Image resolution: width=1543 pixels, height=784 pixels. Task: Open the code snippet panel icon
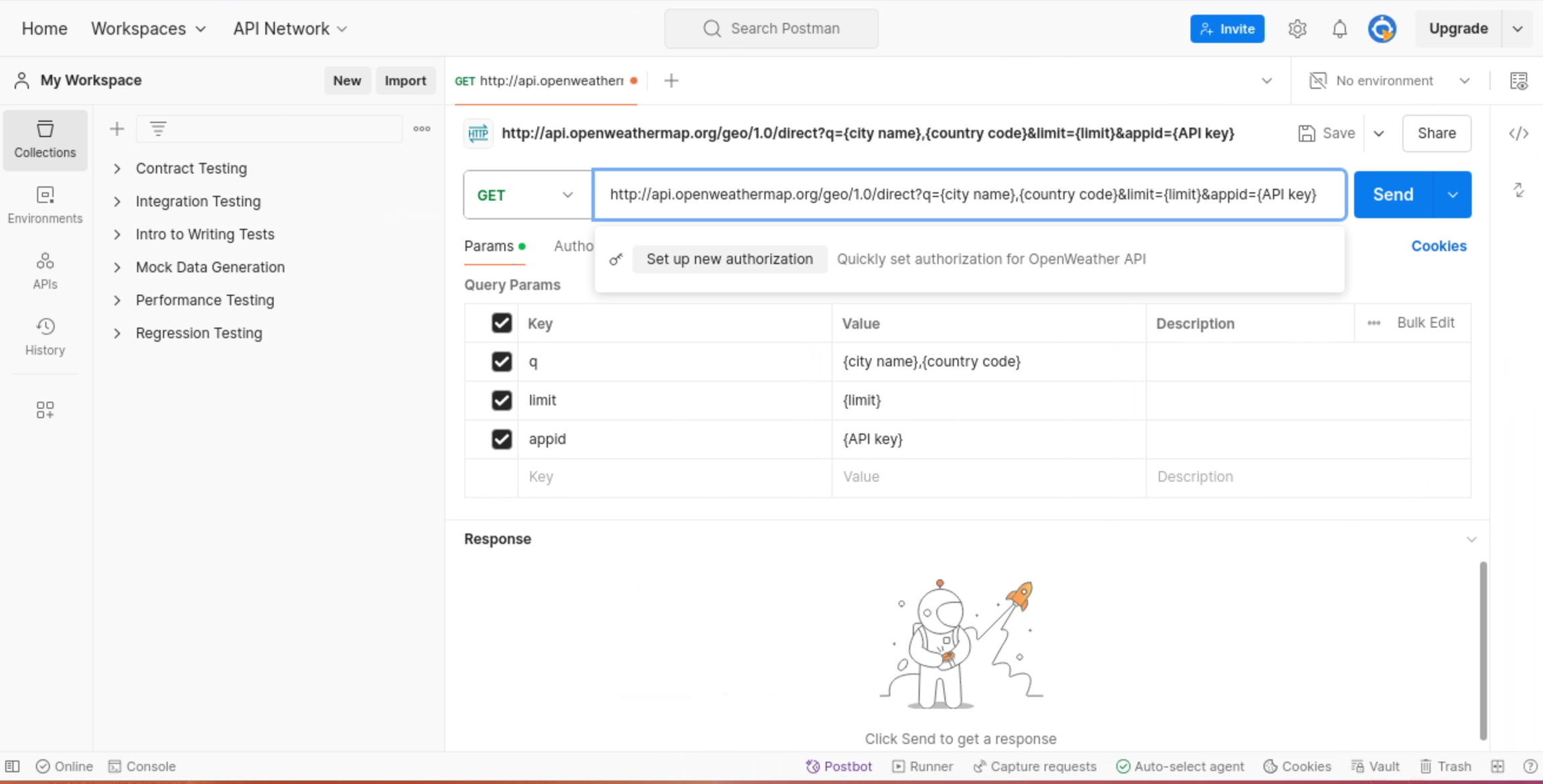[1518, 133]
